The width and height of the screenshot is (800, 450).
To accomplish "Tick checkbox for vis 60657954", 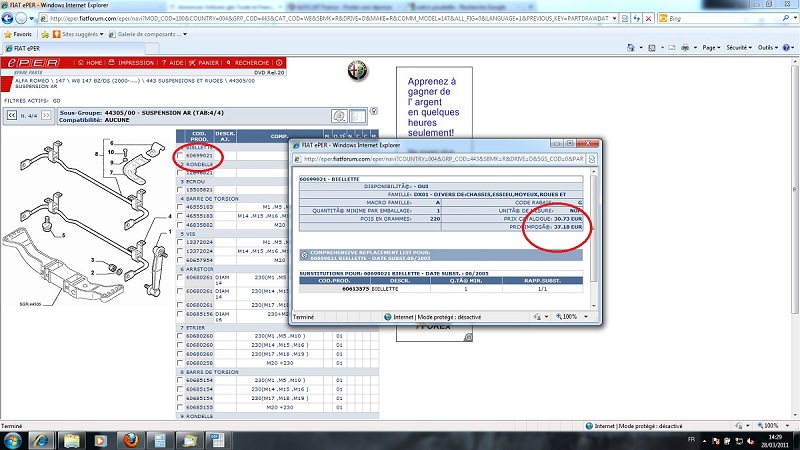I will [x=180, y=260].
